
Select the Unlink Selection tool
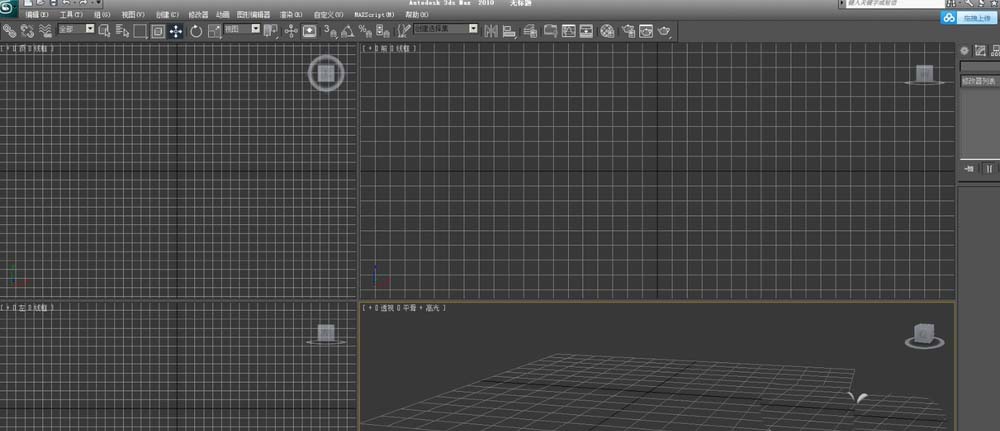coord(27,31)
